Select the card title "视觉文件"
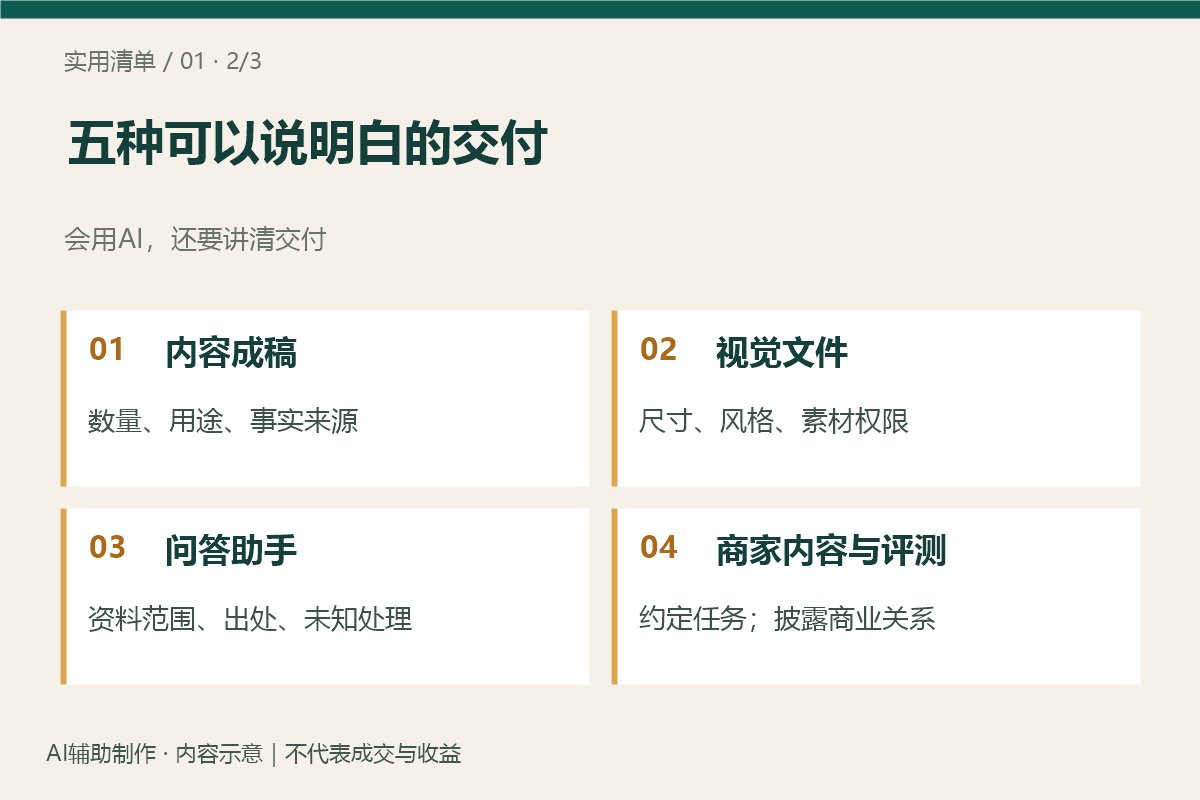 [x=782, y=354]
